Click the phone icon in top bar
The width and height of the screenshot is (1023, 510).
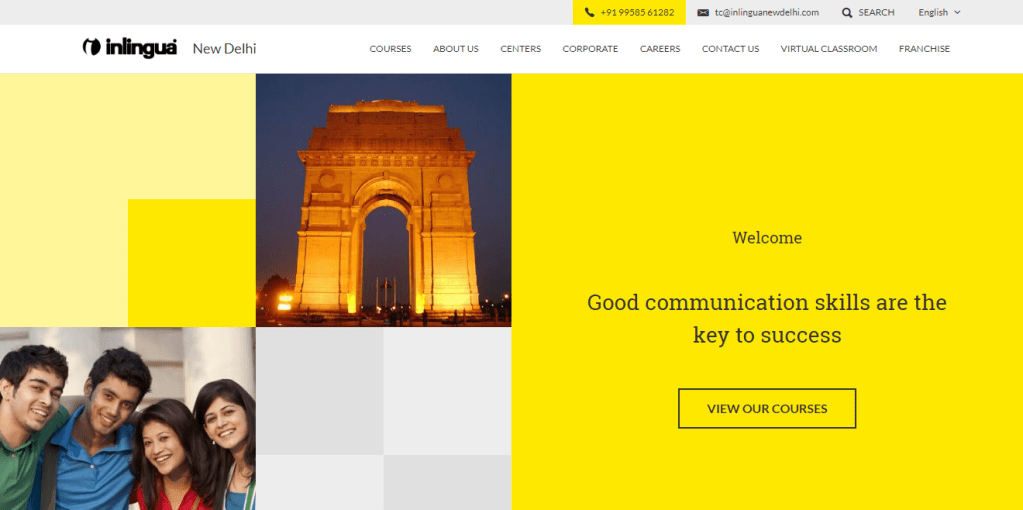pyautogui.click(x=589, y=13)
